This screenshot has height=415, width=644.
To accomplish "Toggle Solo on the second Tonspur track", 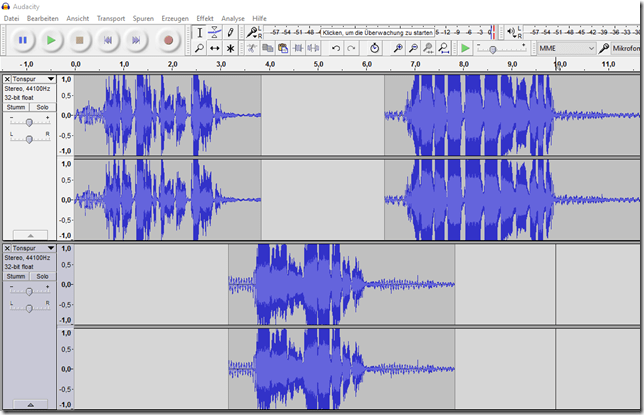I will tap(42, 276).
